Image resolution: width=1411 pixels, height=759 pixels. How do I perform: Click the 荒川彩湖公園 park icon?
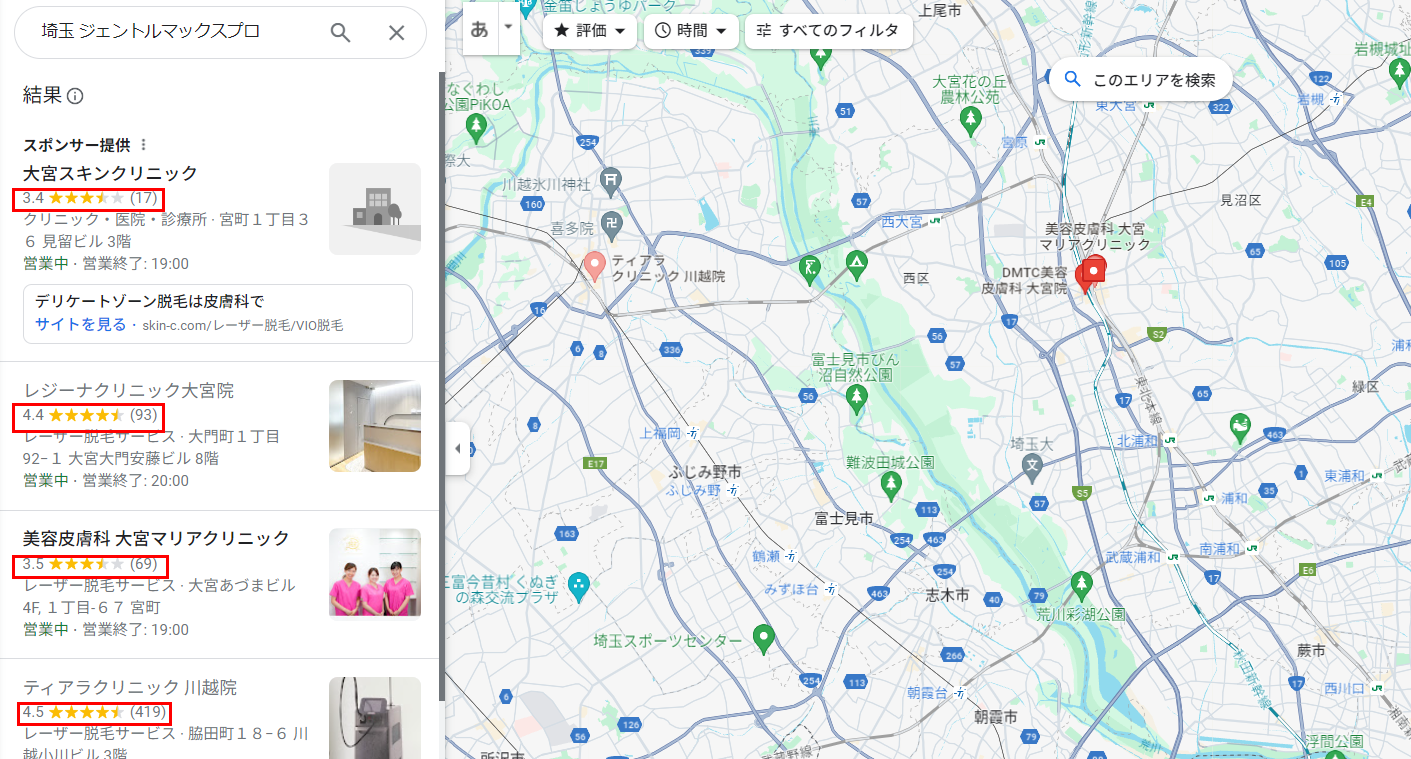click(1081, 585)
